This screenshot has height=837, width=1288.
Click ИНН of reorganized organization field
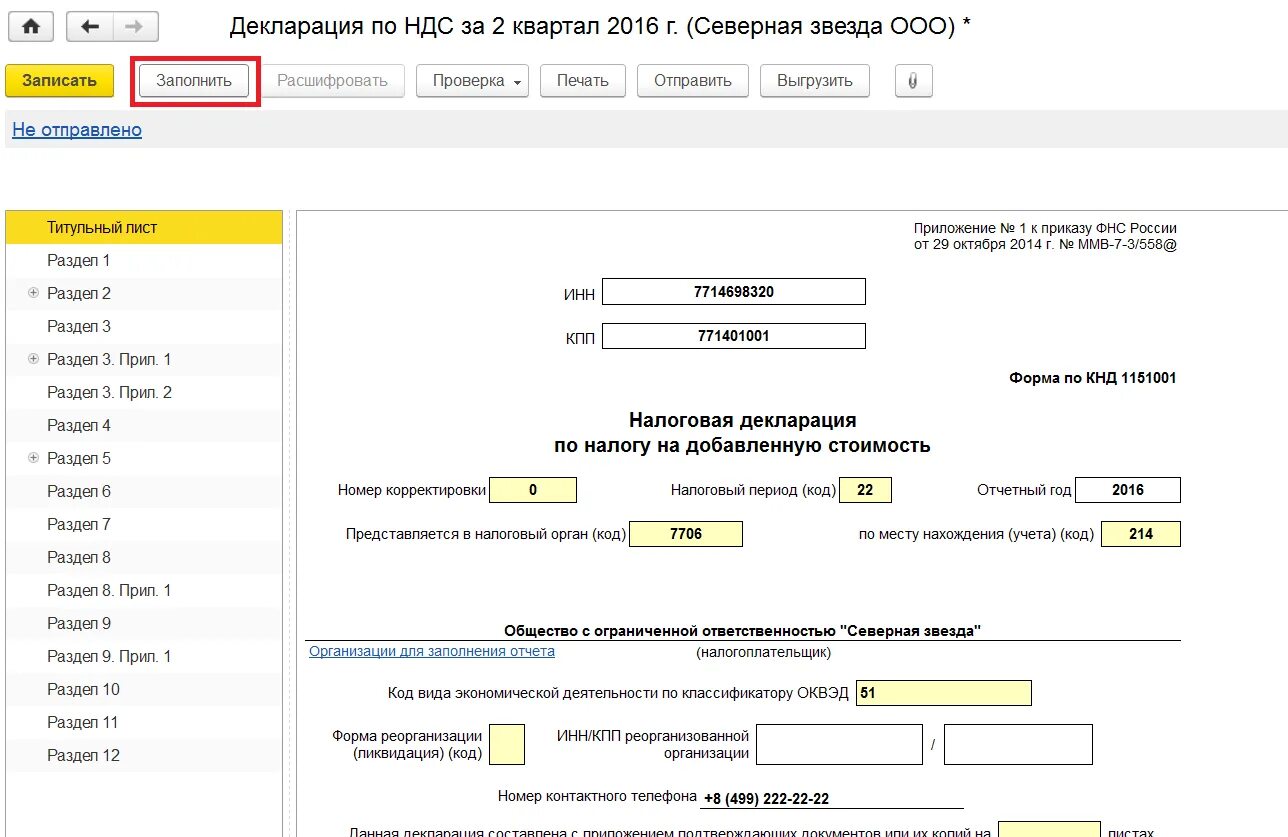(839, 744)
